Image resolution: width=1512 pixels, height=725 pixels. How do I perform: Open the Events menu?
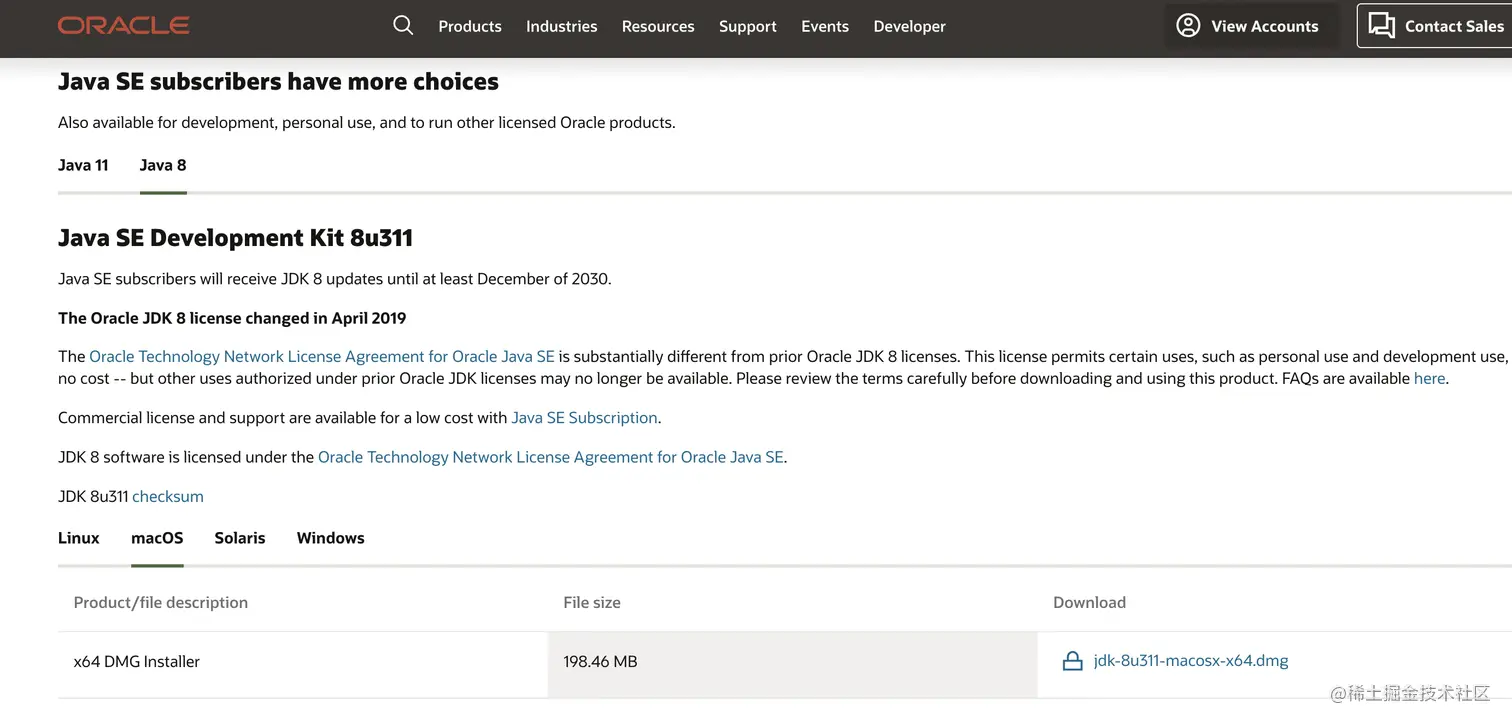click(824, 26)
